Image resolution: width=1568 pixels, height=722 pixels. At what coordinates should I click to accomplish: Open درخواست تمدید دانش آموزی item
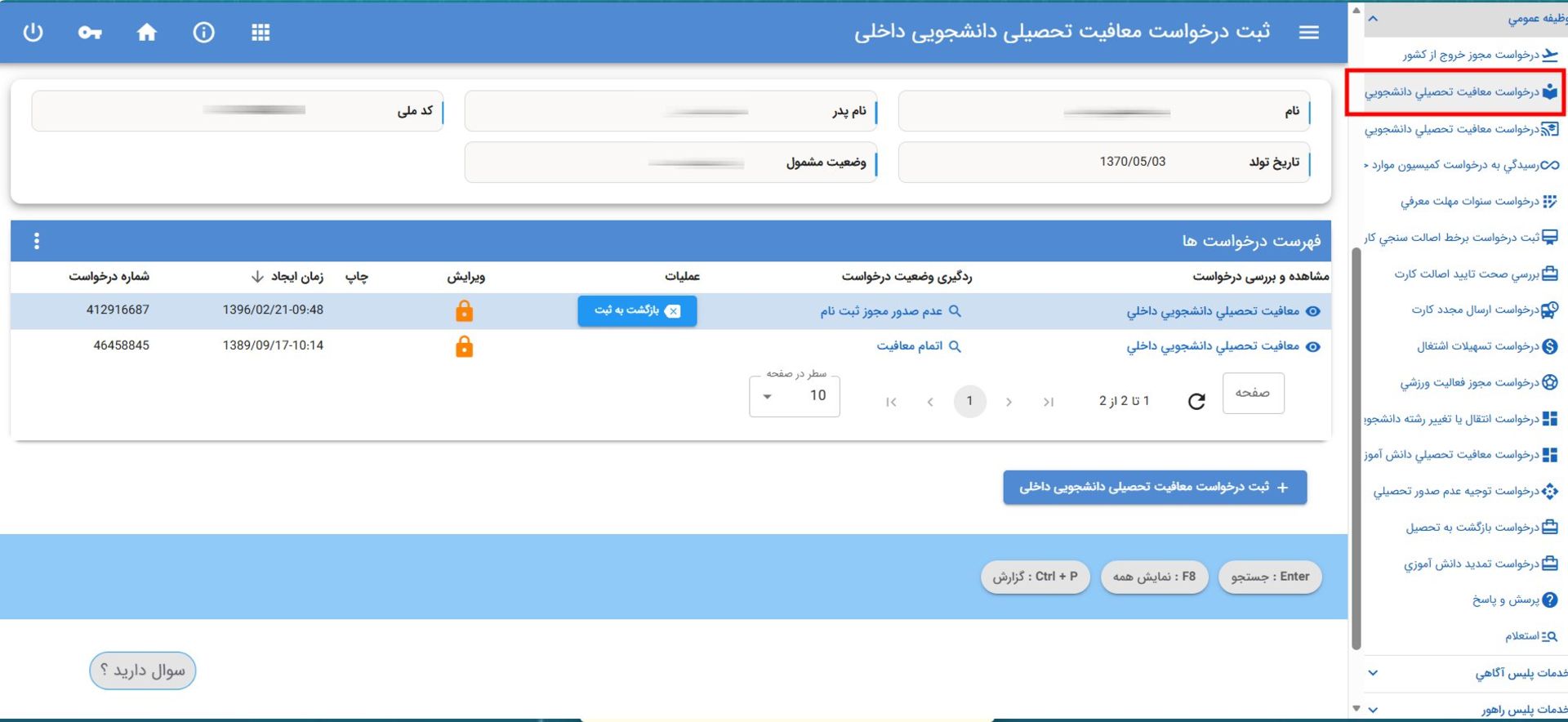pos(1481,564)
